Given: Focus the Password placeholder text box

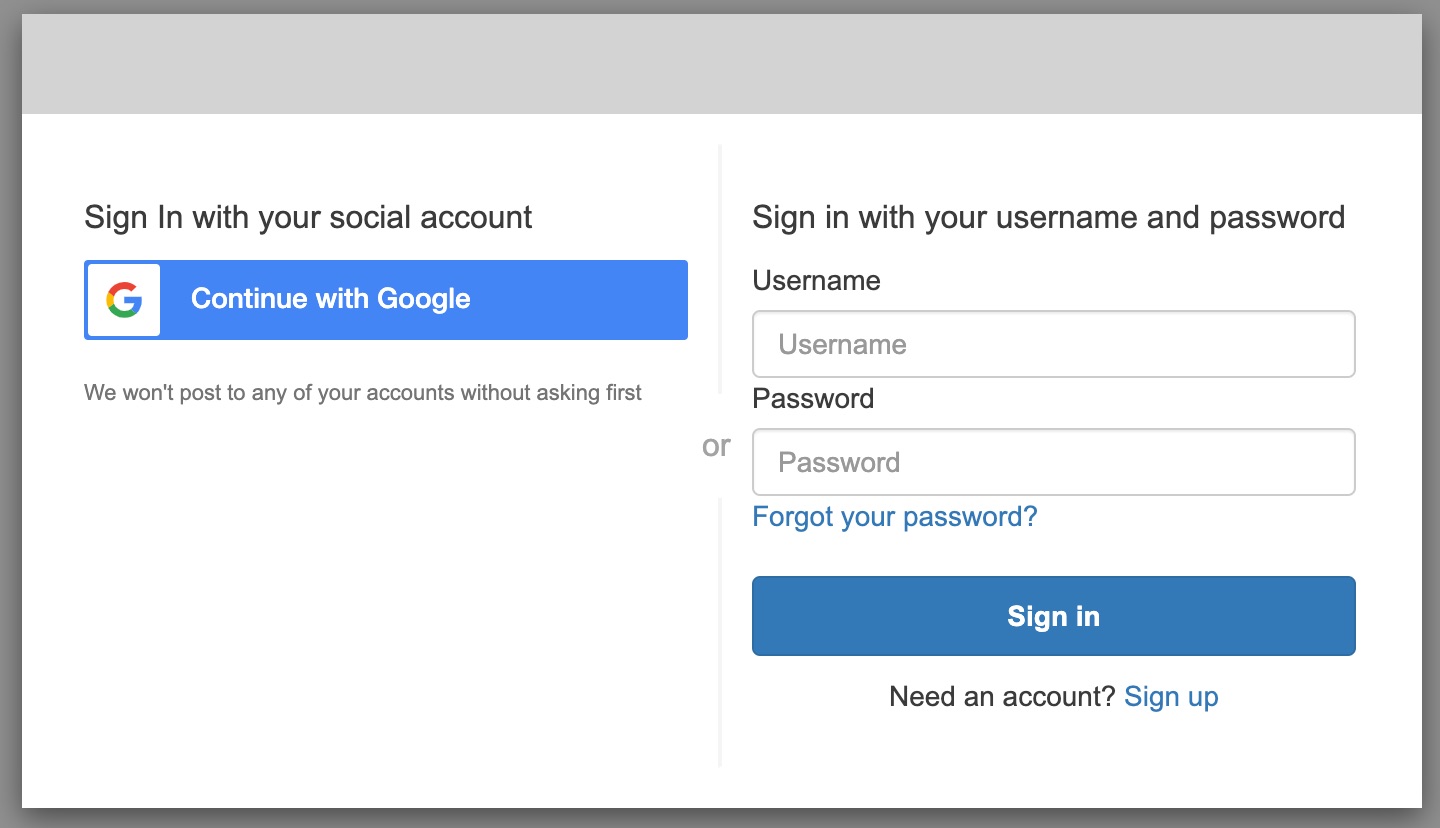Looking at the screenshot, I should click(x=1053, y=462).
